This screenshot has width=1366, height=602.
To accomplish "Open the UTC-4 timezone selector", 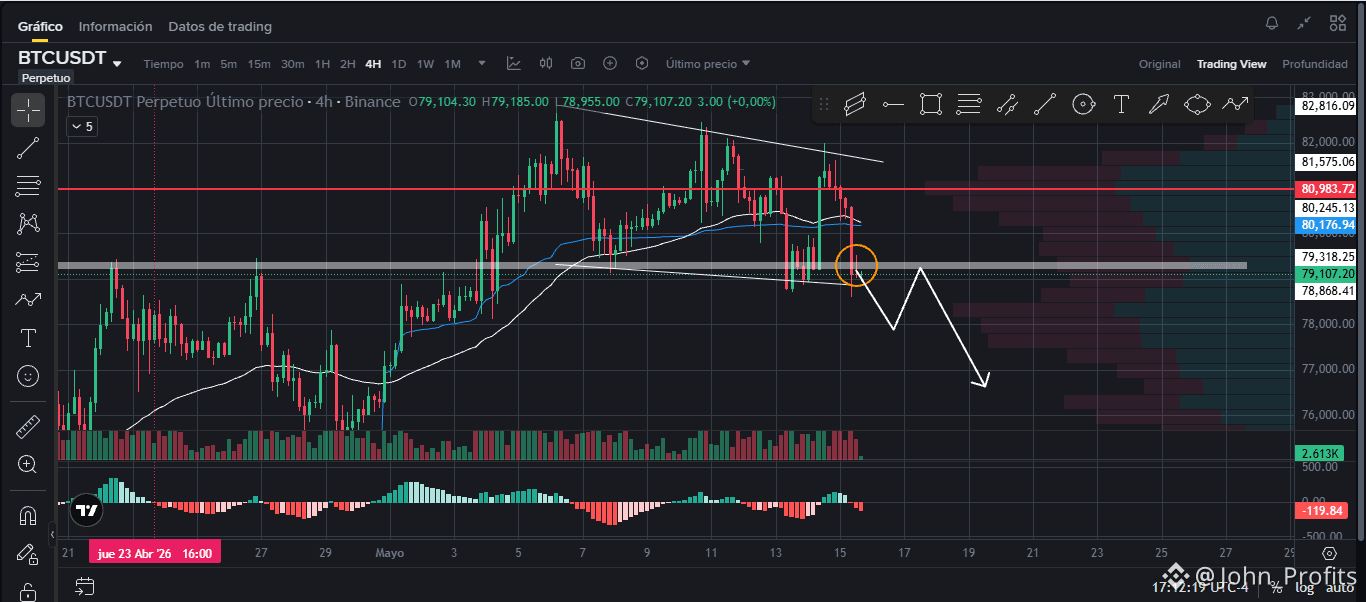I will click(1198, 587).
